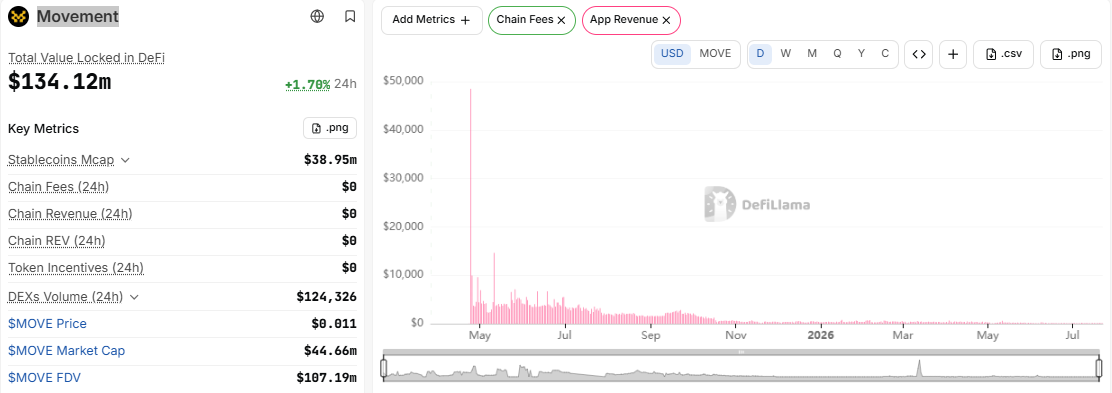Click the $44.66m market cap value
Viewport: 1112px width, 393px height.
(330, 350)
